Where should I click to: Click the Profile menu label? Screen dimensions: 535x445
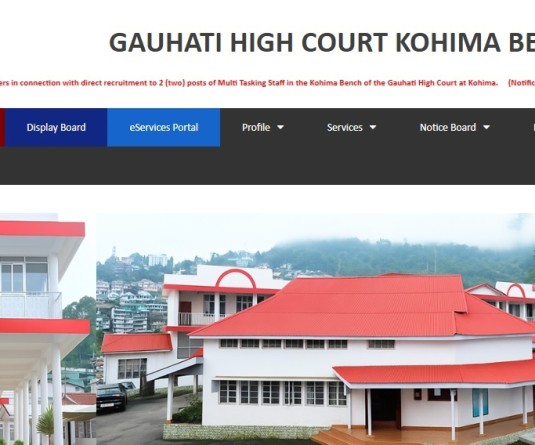coord(256,127)
